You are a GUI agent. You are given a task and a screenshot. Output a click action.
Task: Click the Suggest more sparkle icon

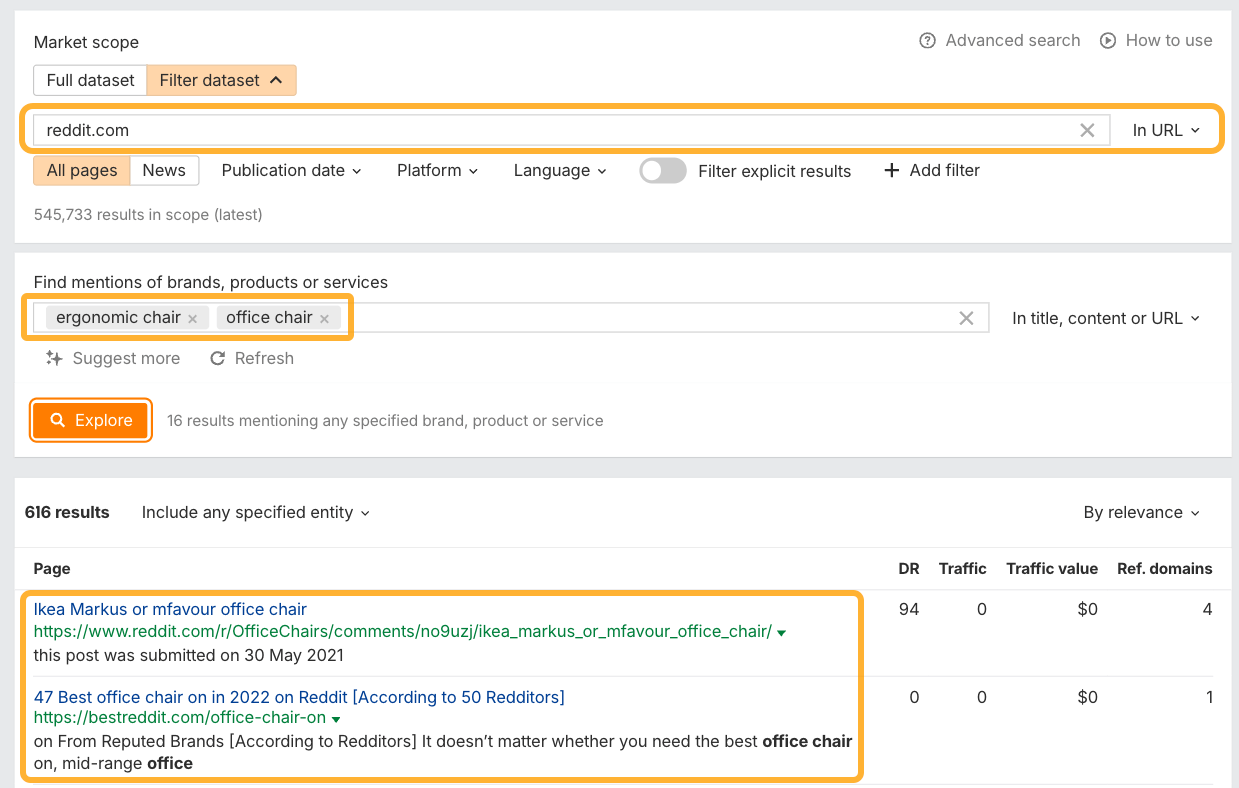pos(54,358)
